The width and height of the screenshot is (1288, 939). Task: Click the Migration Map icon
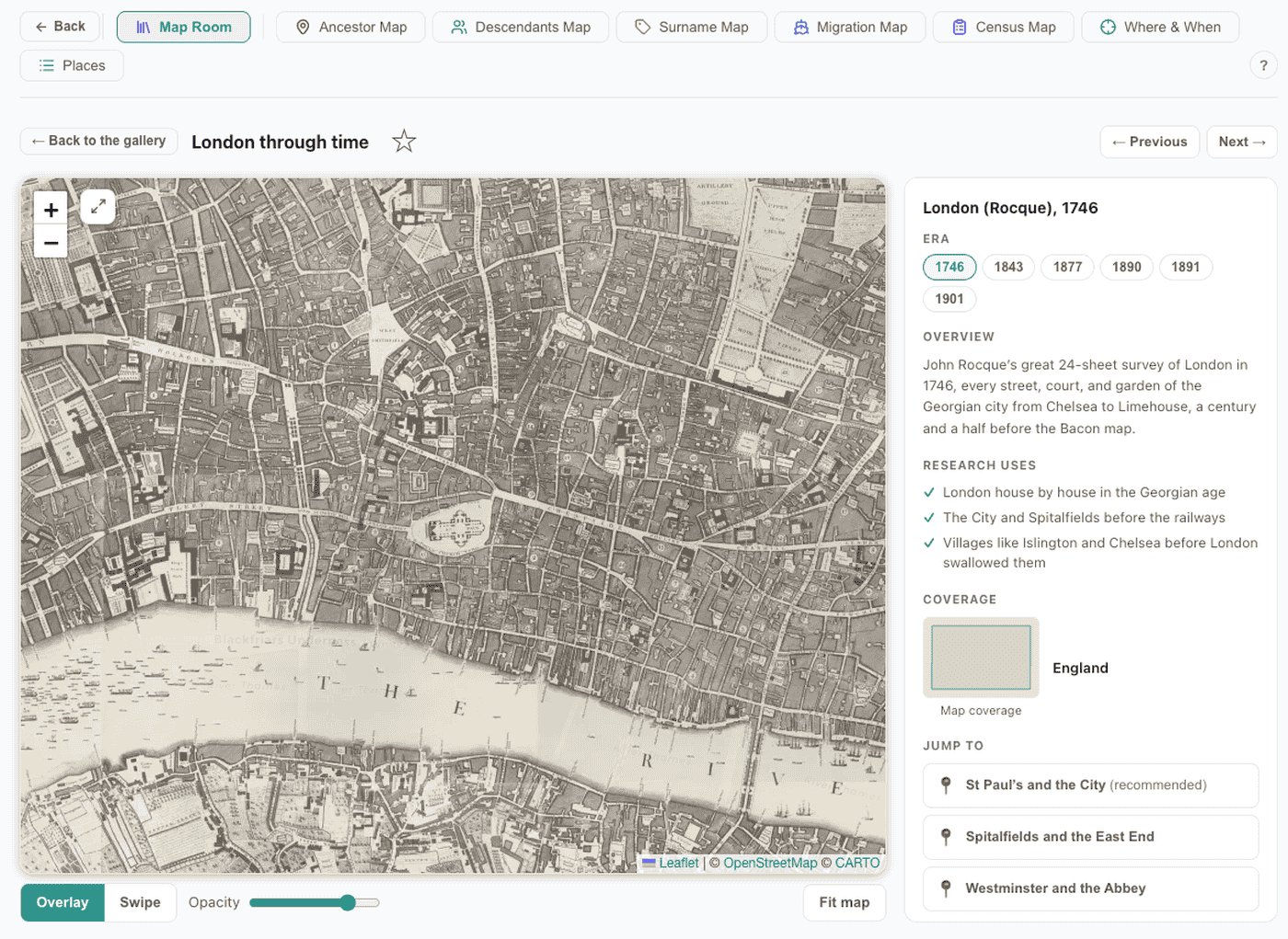tap(801, 28)
